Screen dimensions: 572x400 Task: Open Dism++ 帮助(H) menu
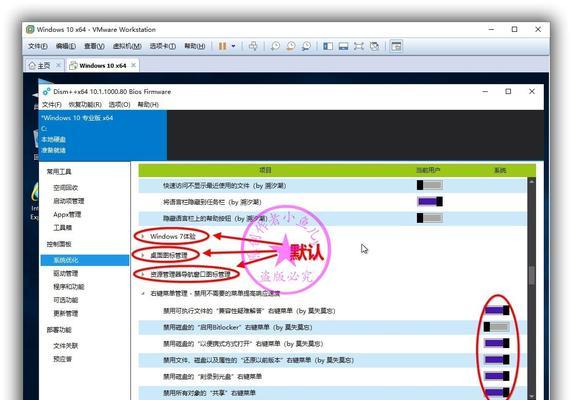148,105
